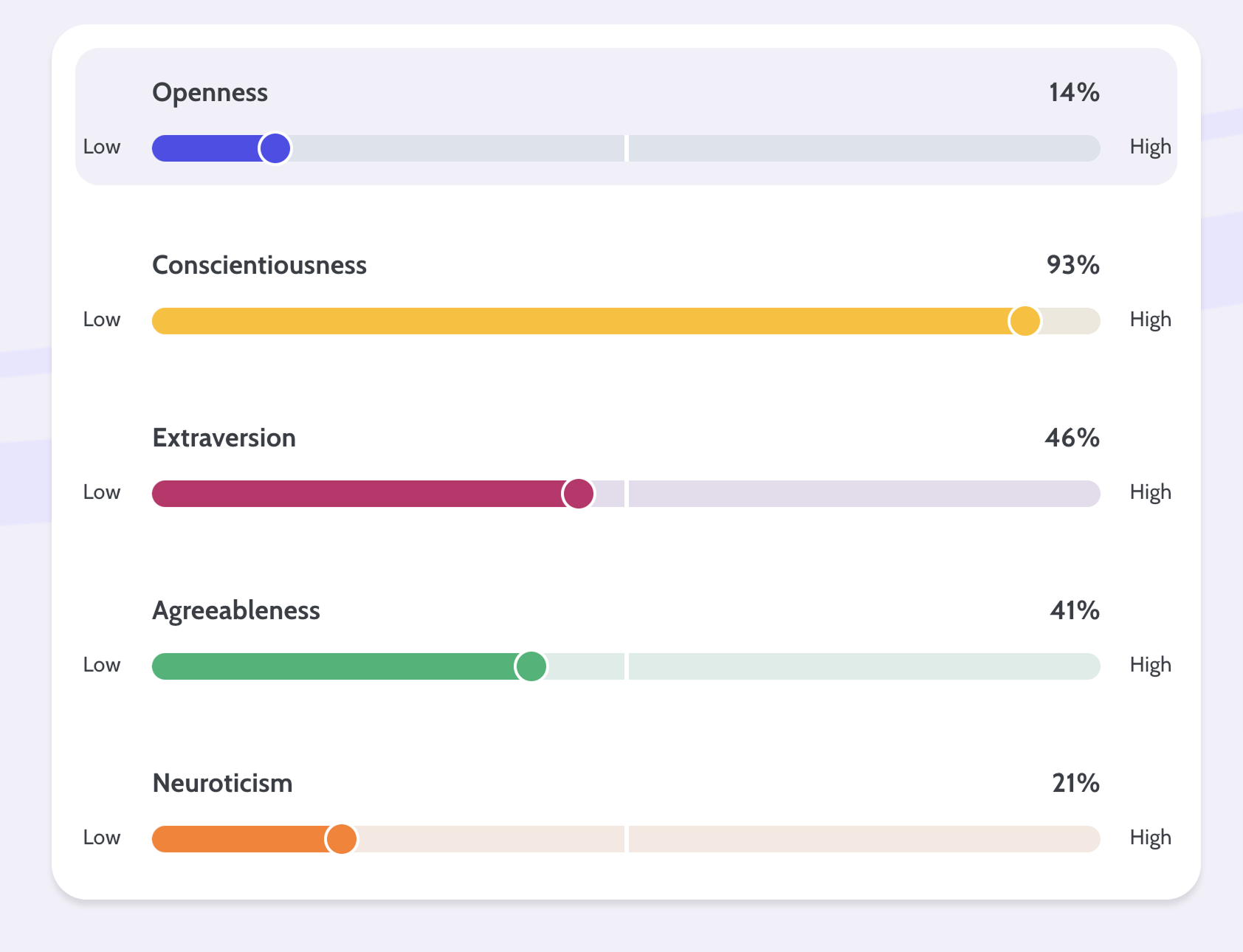This screenshot has height=952, width=1243.
Task: Select the Agreeableness trait heading
Action: [236, 611]
